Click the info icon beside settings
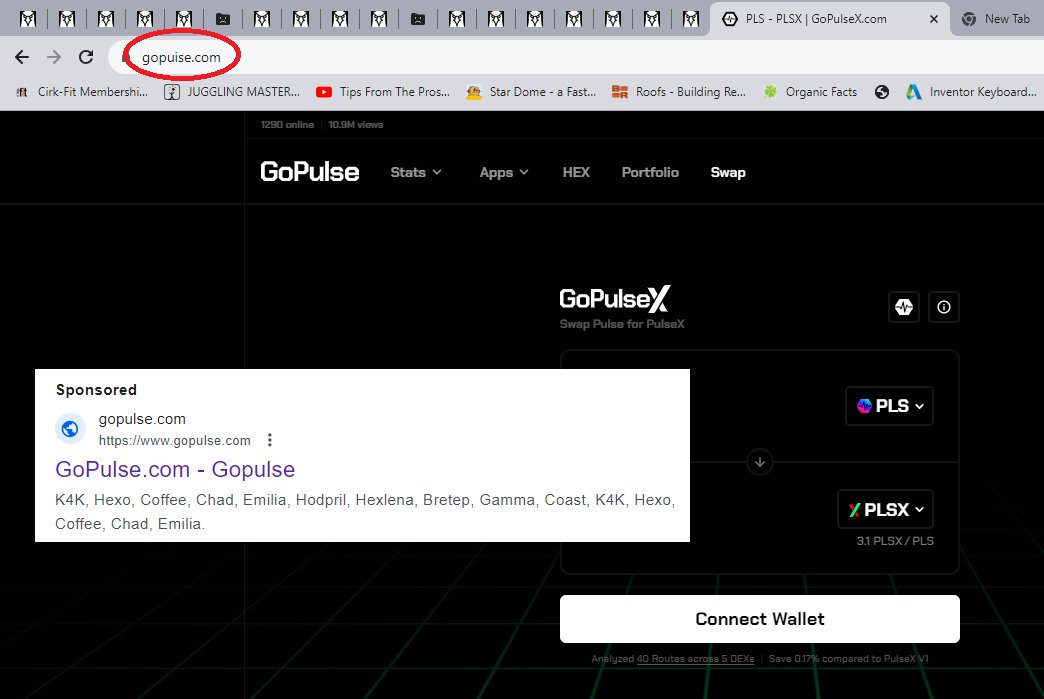The image size is (1044, 699). pyautogui.click(x=944, y=307)
